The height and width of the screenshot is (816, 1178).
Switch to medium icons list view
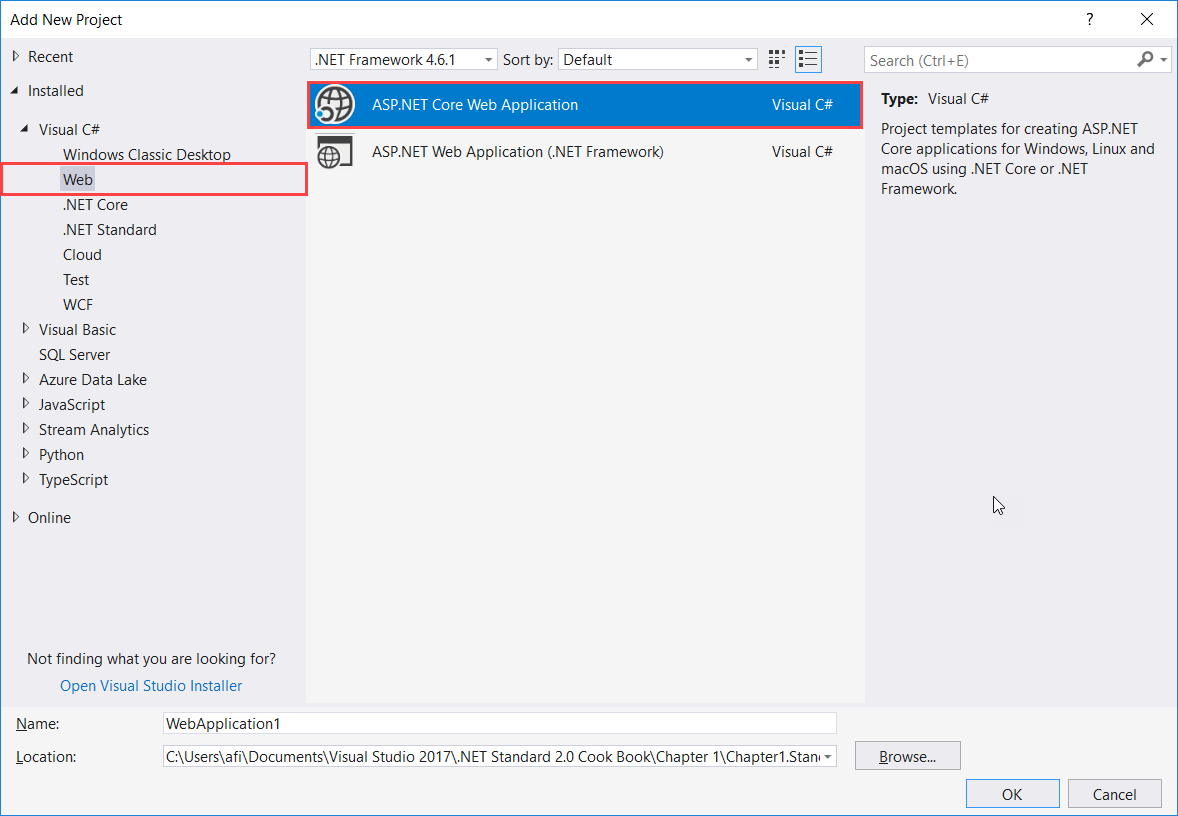click(x=808, y=59)
